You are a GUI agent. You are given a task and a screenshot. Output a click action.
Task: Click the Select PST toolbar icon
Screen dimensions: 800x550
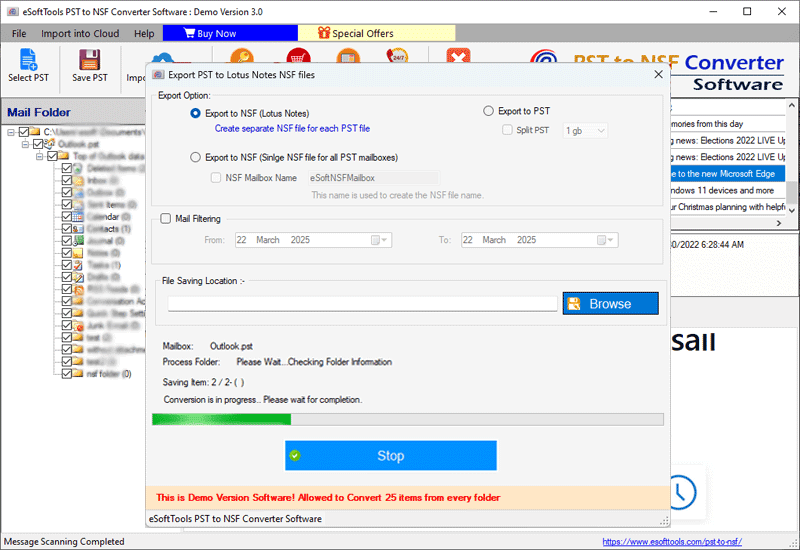coord(28,60)
